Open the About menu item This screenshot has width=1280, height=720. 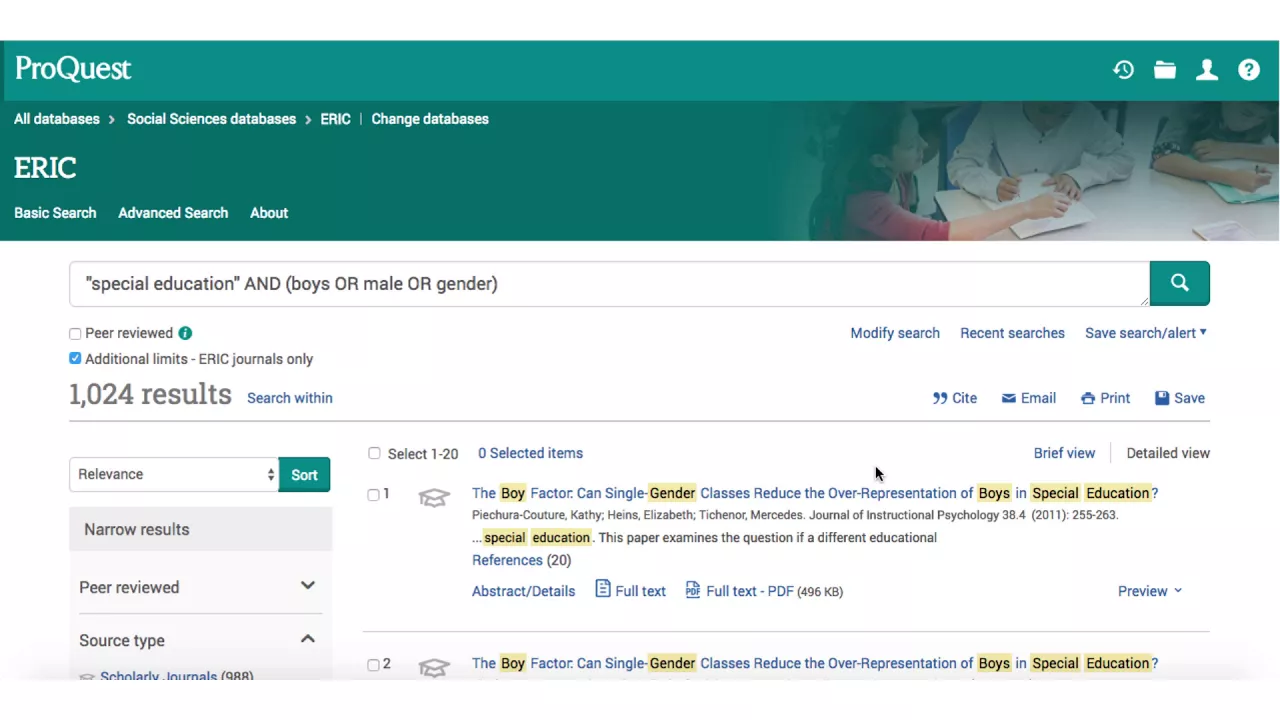[x=269, y=213]
